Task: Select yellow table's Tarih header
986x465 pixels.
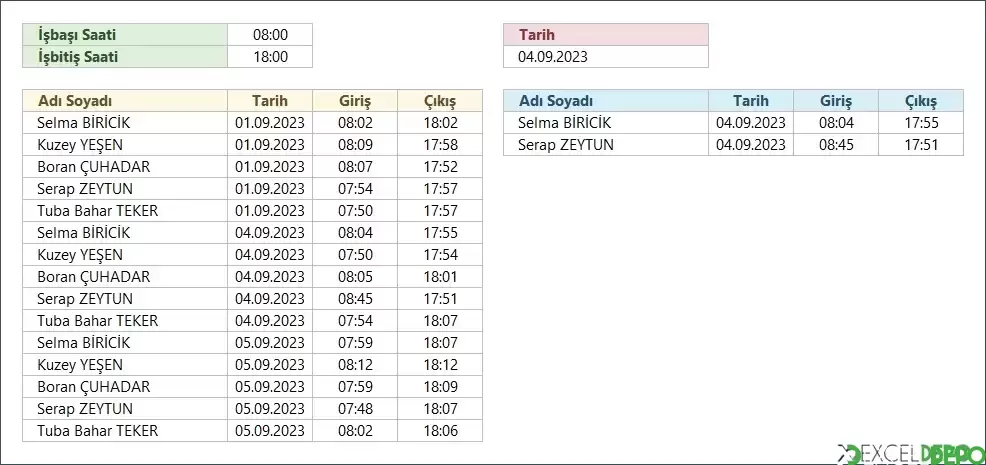Action: [270, 101]
